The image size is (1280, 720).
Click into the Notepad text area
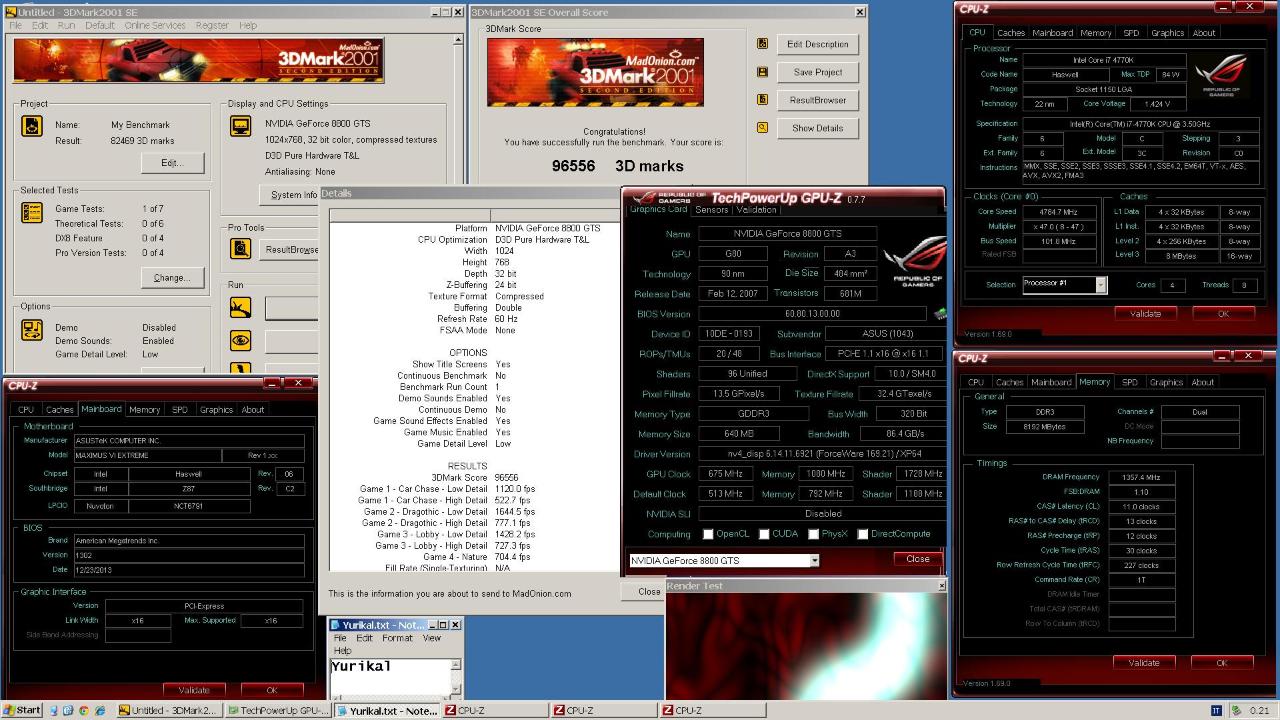tap(390, 678)
